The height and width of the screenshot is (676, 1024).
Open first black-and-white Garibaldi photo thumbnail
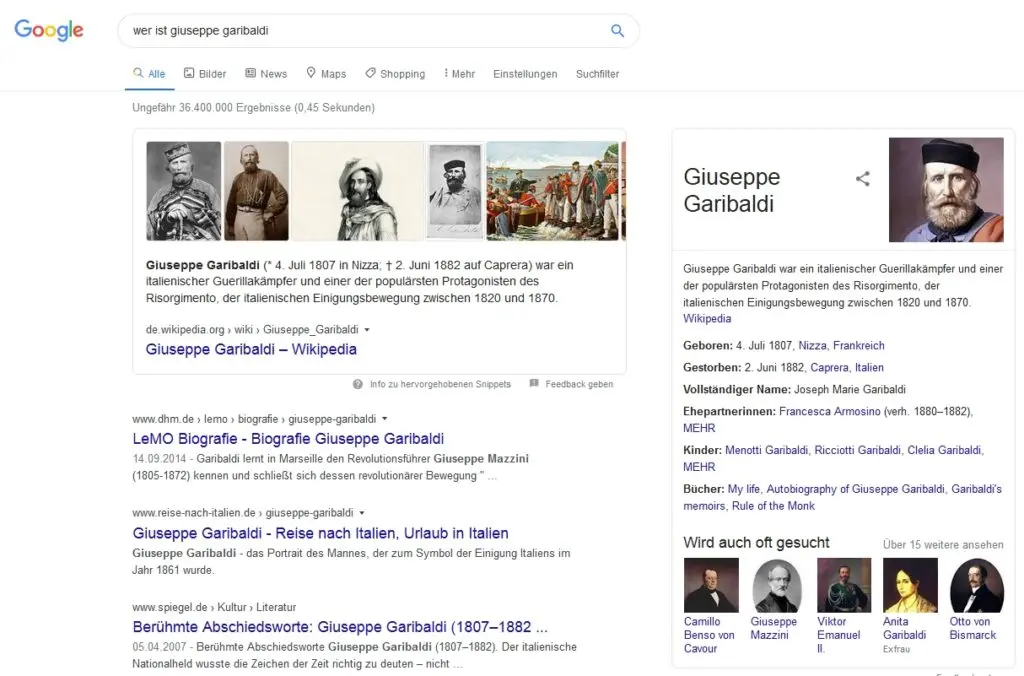tap(184, 191)
